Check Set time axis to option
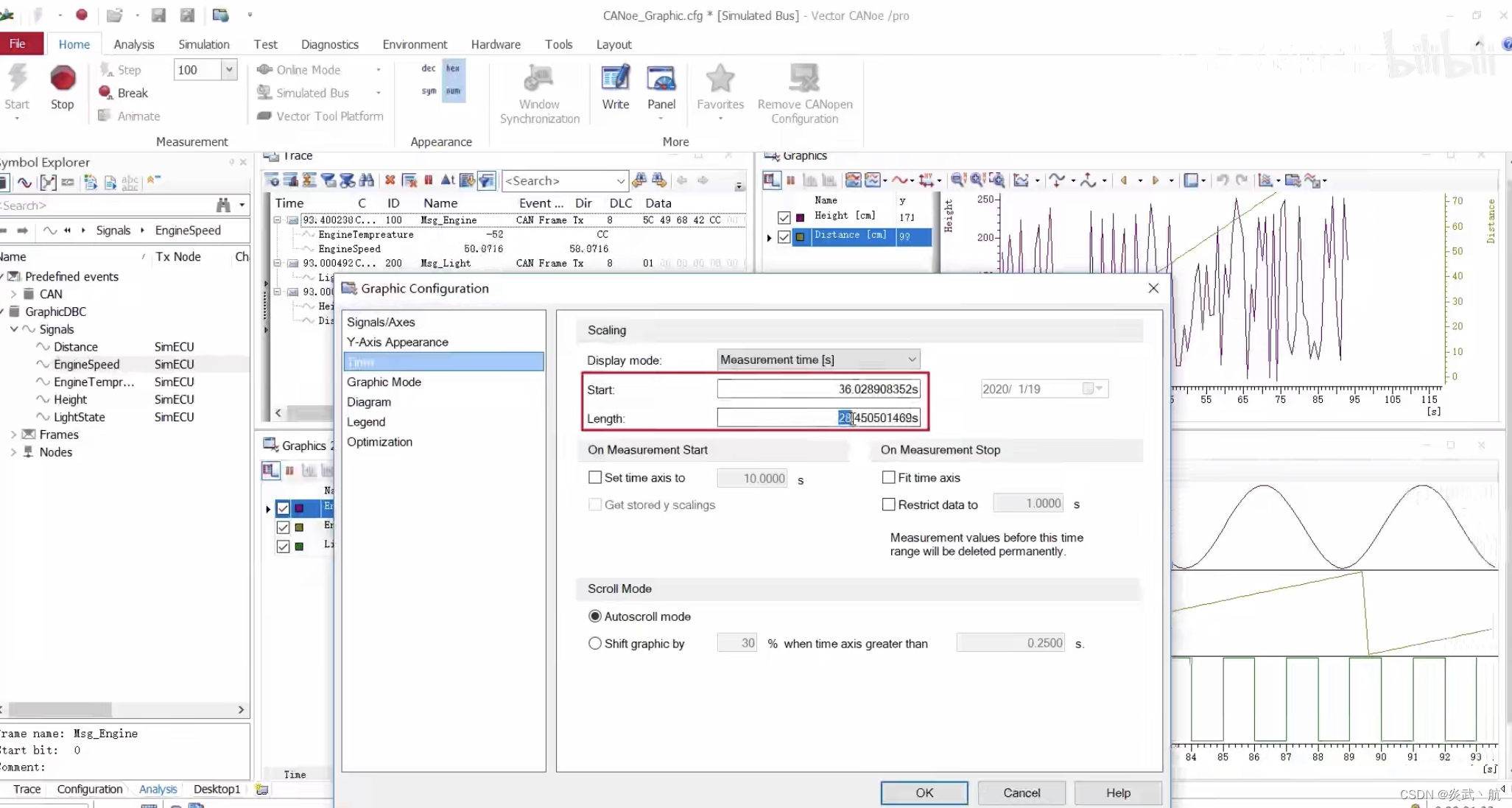Screen dimensions: 1512x808 (595, 477)
